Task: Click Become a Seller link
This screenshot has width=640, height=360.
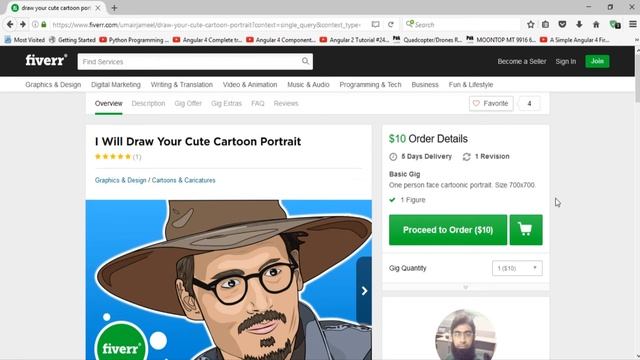Action: tap(522, 61)
